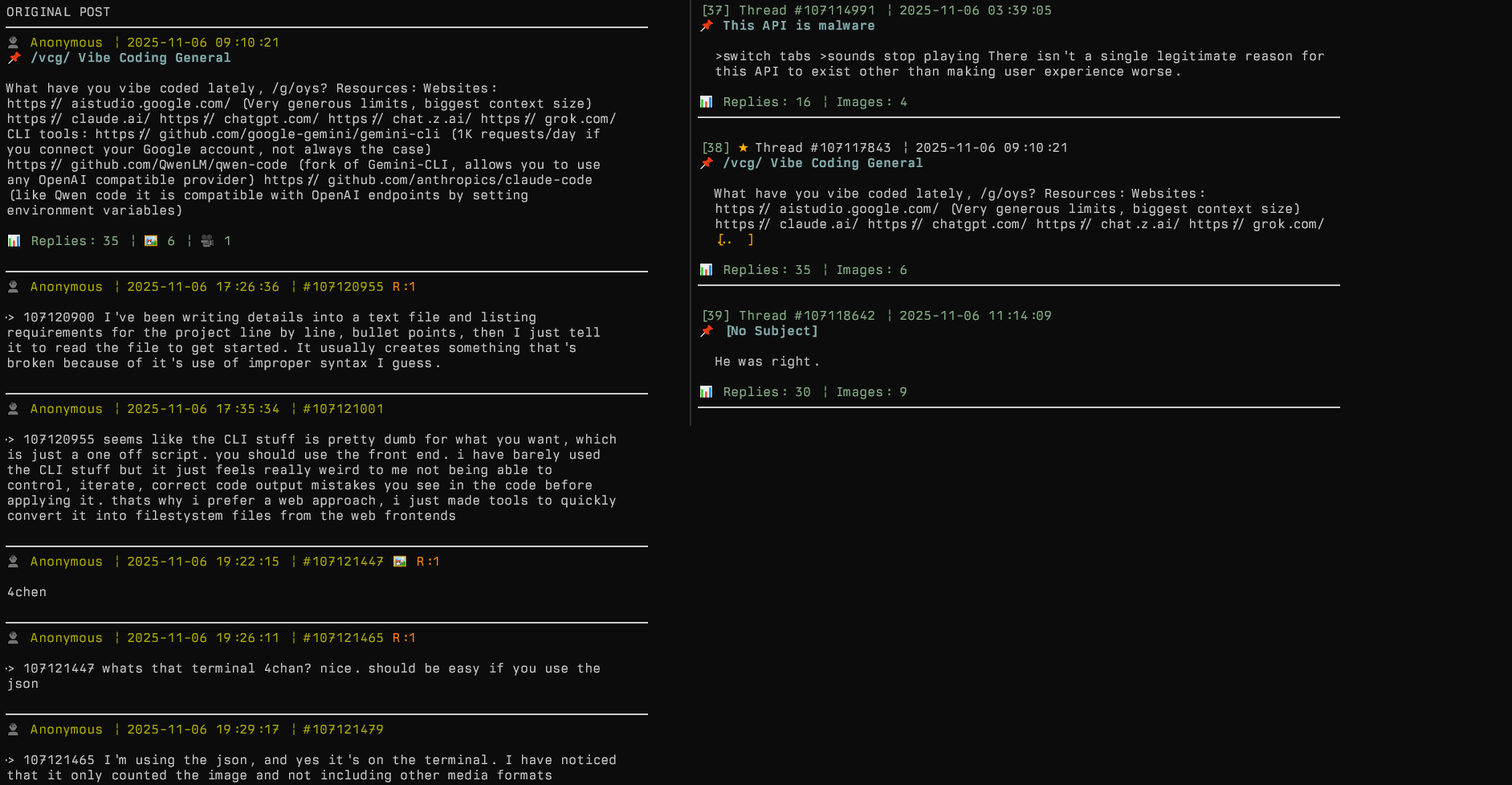Screen dimensions: 1512x785
Task: Show the R:1 reply on post #107120955
Action: (404, 287)
